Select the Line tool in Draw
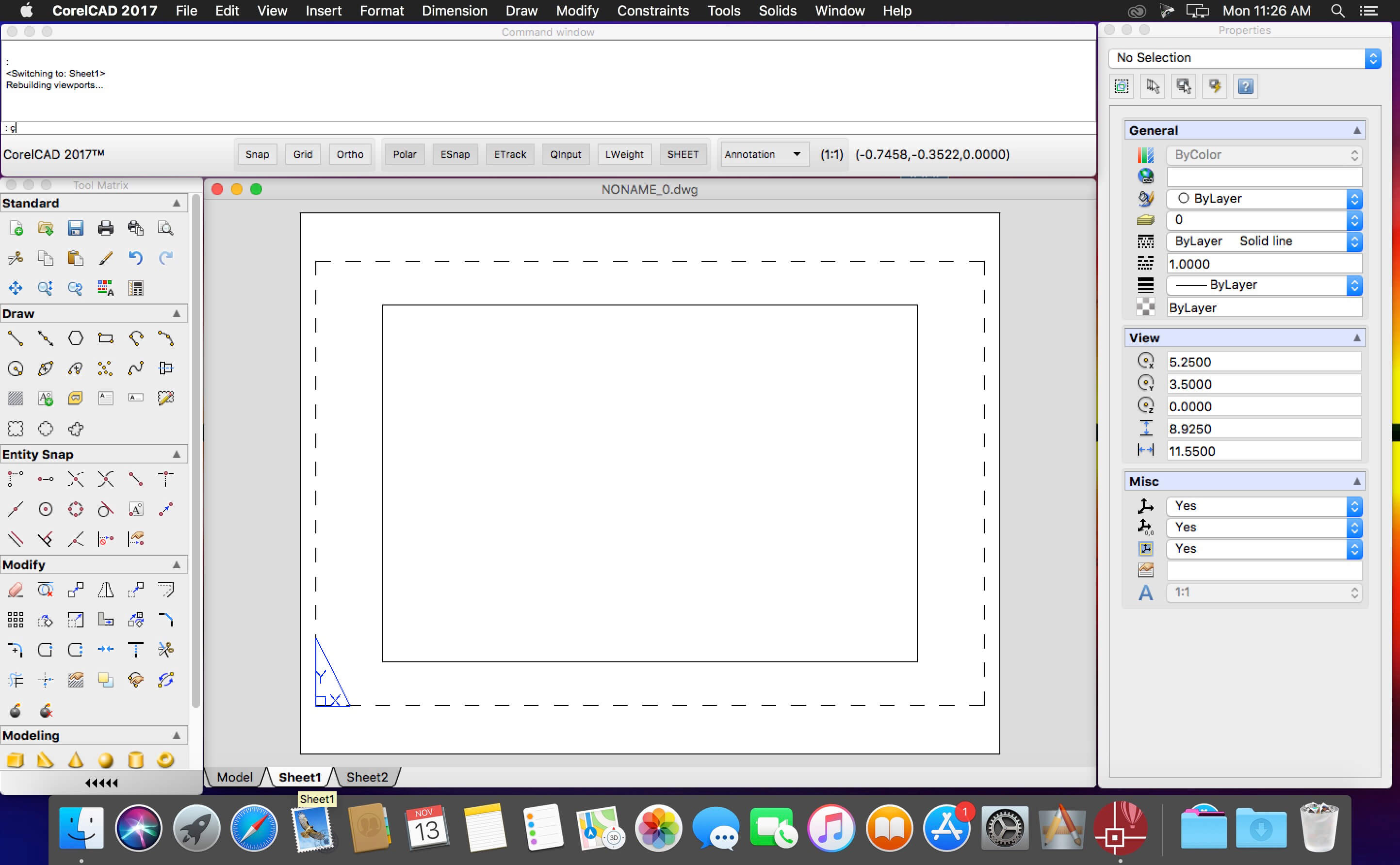This screenshot has width=1400, height=865. [x=16, y=338]
